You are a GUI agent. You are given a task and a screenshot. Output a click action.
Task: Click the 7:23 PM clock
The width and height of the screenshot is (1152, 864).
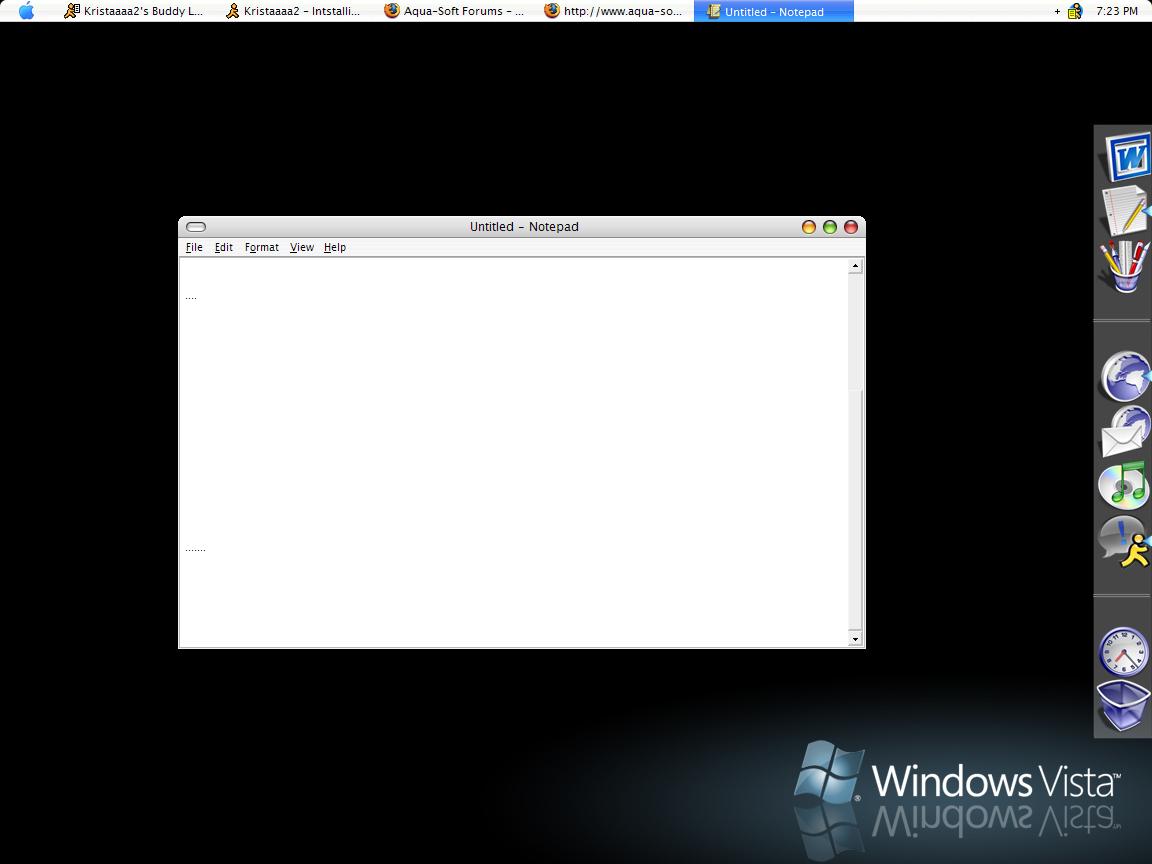[x=1117, y=11]
